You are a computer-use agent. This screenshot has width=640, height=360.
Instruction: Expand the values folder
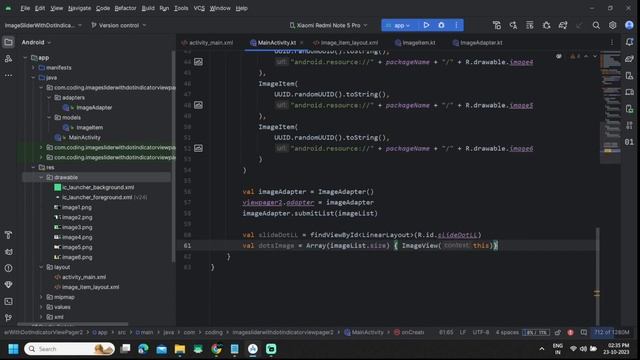point(41,307)
